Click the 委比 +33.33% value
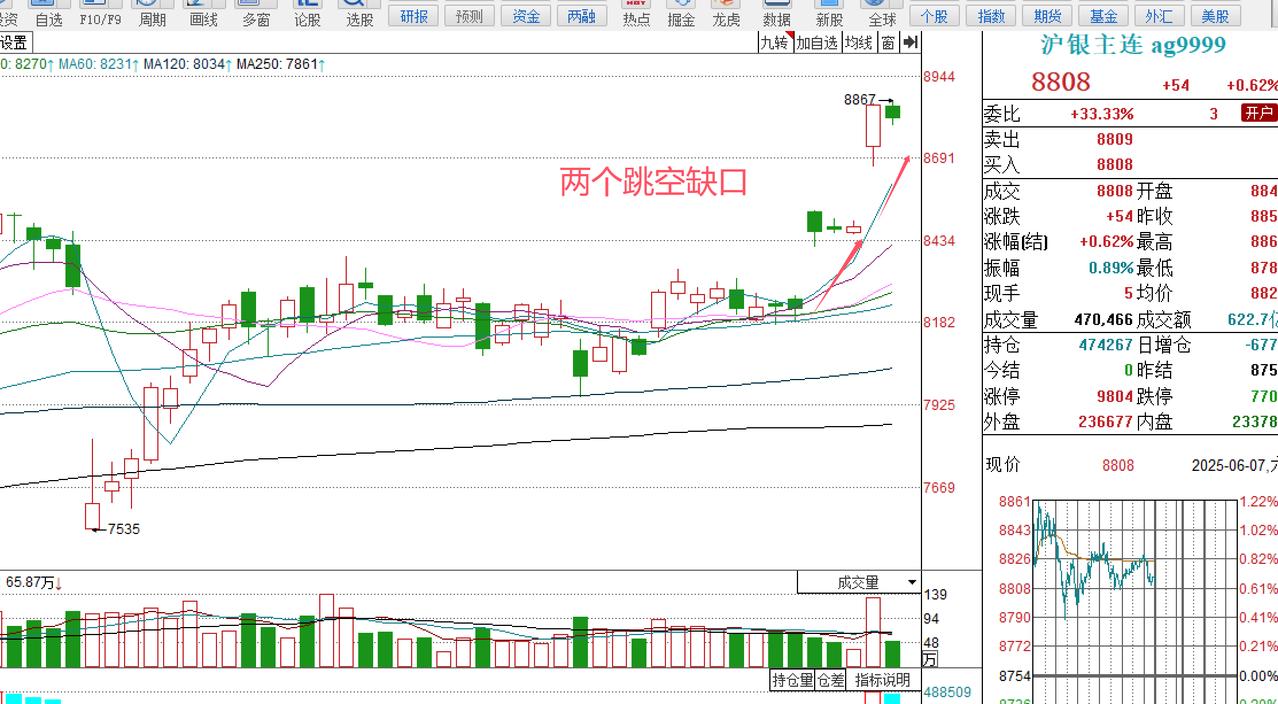This screenshot has height=704, width=1278. pos(1101,114)
